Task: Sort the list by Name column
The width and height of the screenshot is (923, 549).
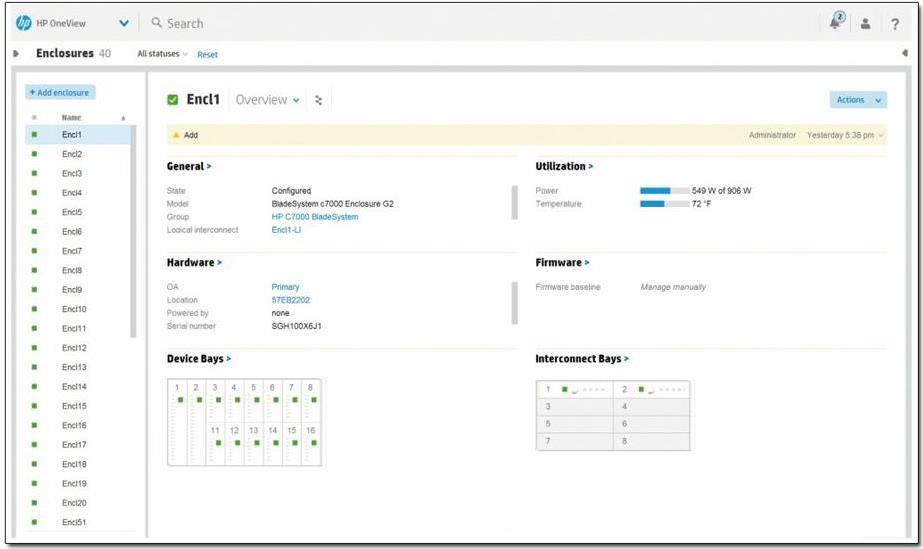Action: [71, 118]
